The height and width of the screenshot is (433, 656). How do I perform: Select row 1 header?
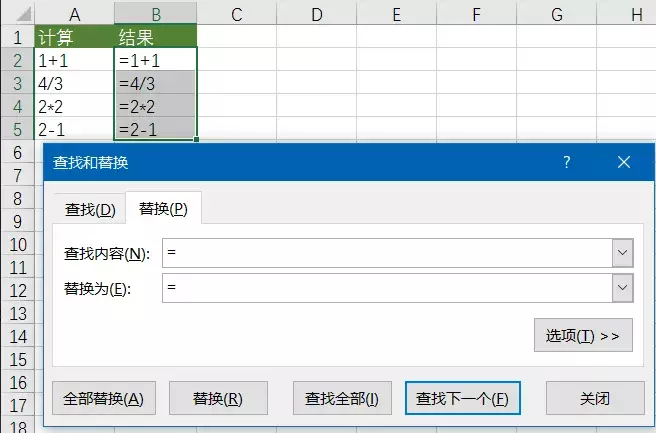click(16, 38)
